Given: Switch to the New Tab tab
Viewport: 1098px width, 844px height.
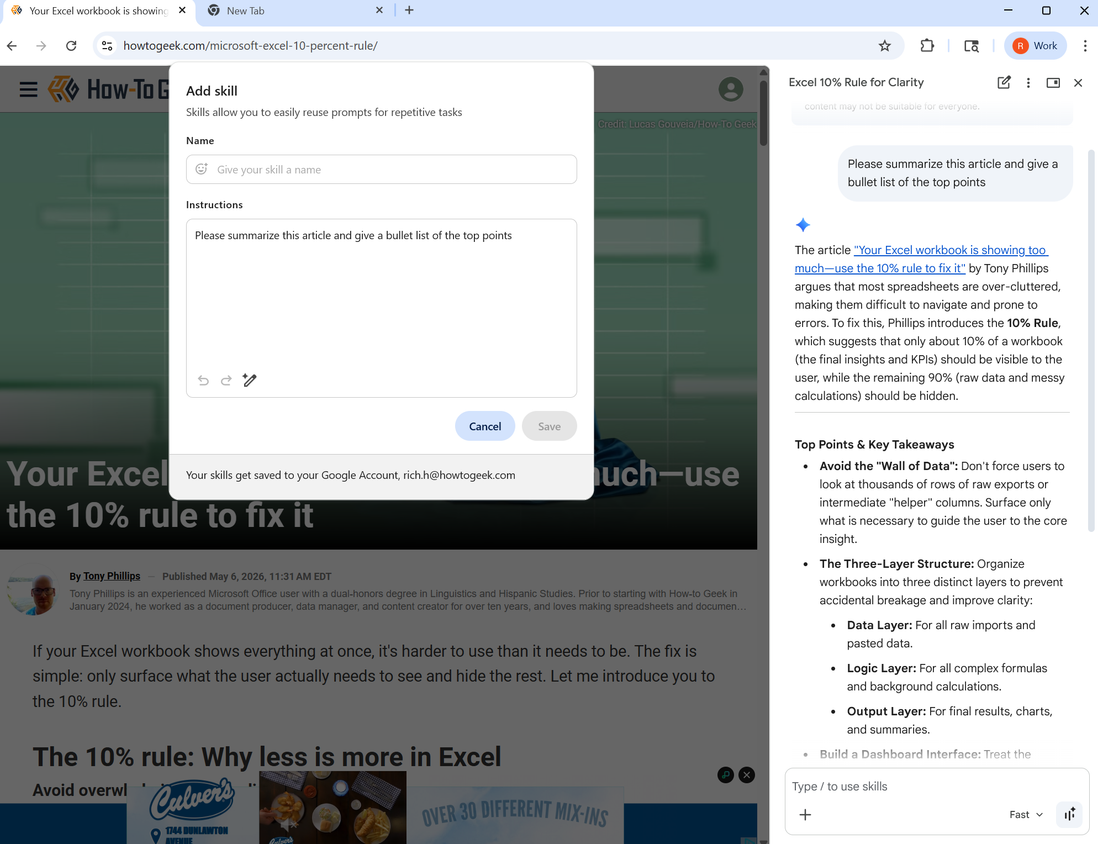Looking at the screenshot, I should tap(296, 11).
